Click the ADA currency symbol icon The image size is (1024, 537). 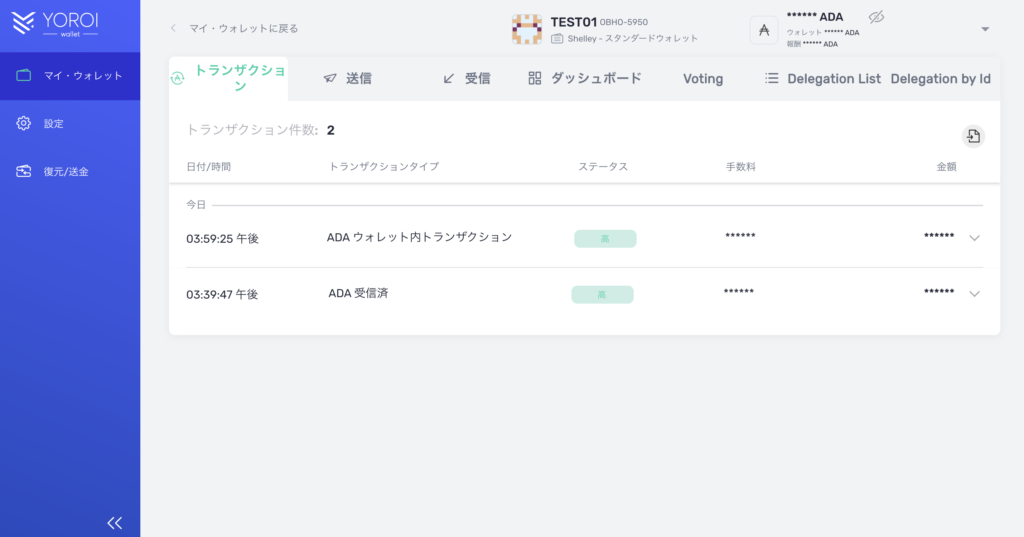[764, 30]
